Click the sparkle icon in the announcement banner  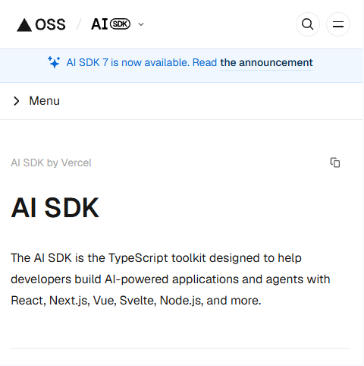(54, 62)
